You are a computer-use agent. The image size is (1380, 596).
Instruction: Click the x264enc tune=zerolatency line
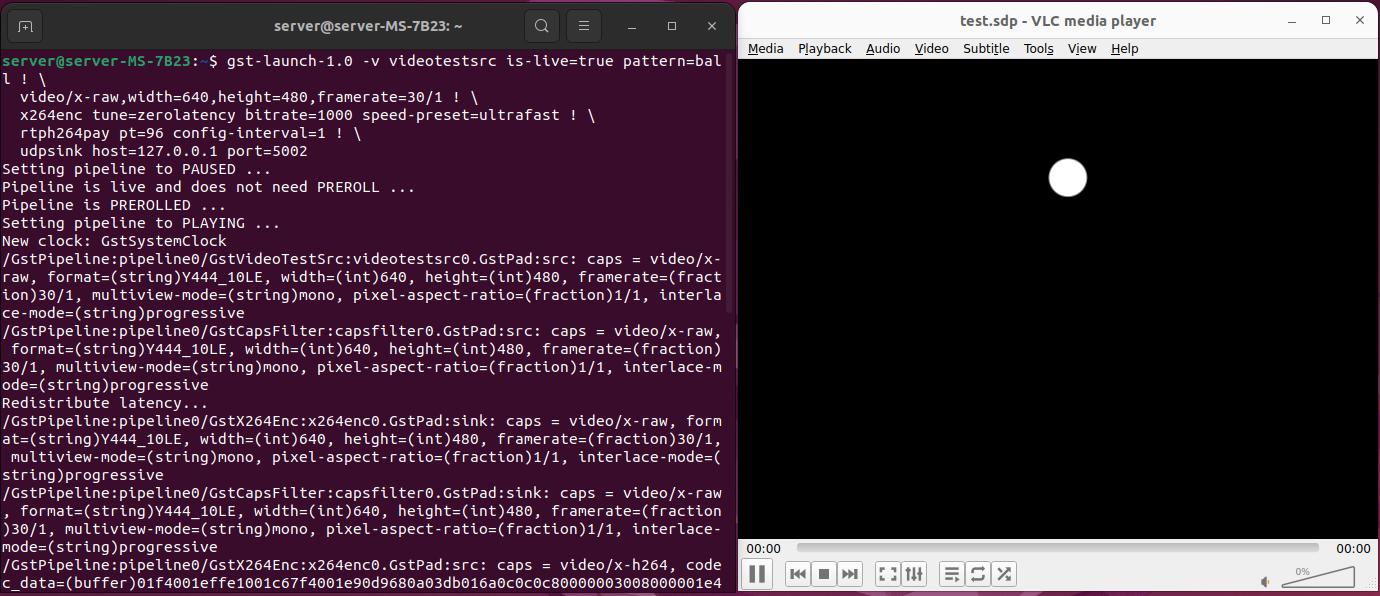point(308,115)
